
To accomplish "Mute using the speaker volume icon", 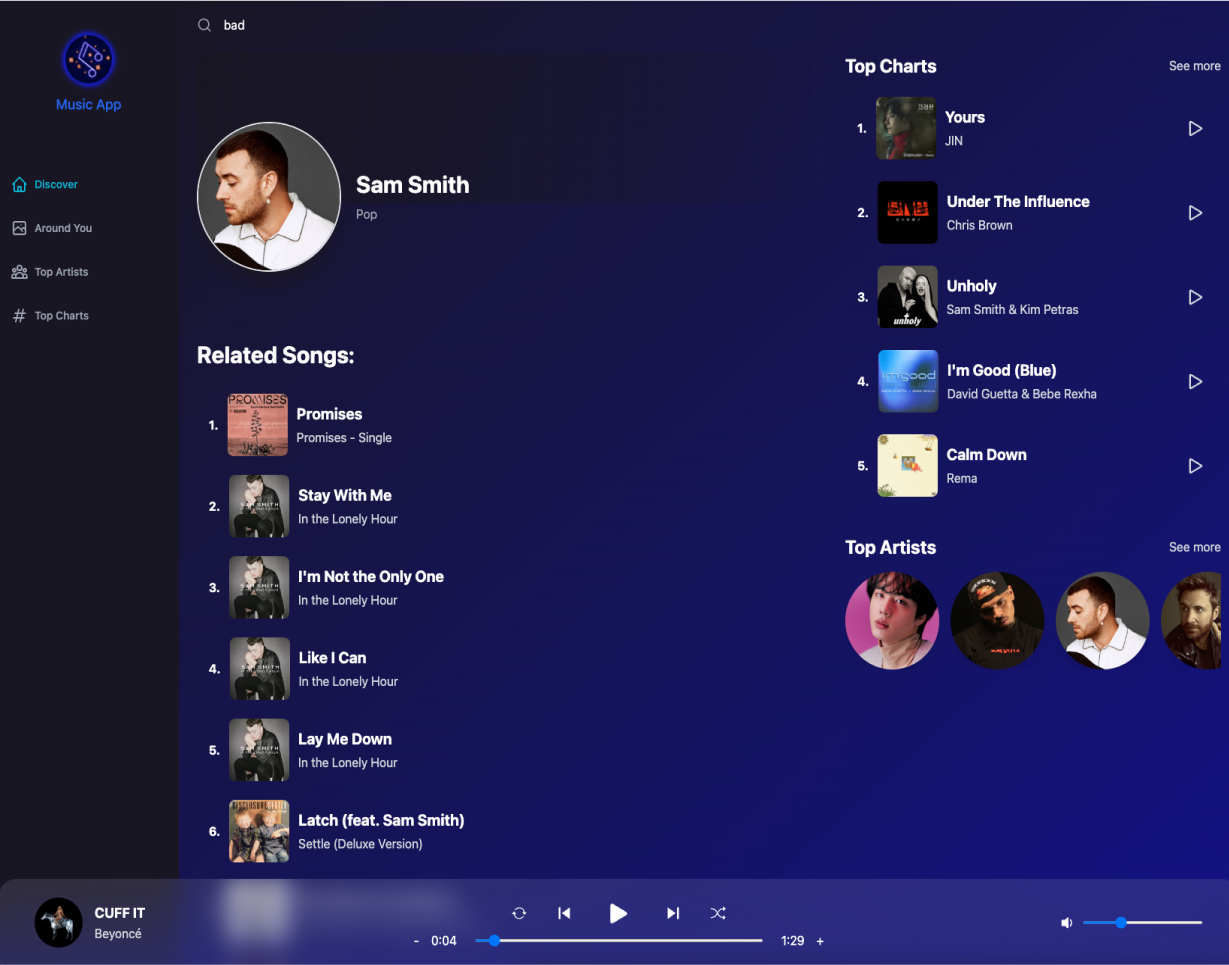I will [x=1067, y=923].
